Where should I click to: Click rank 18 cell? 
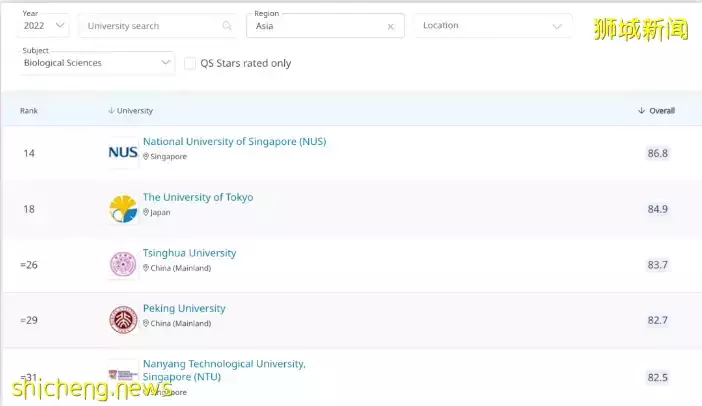(x=29, y=209)
